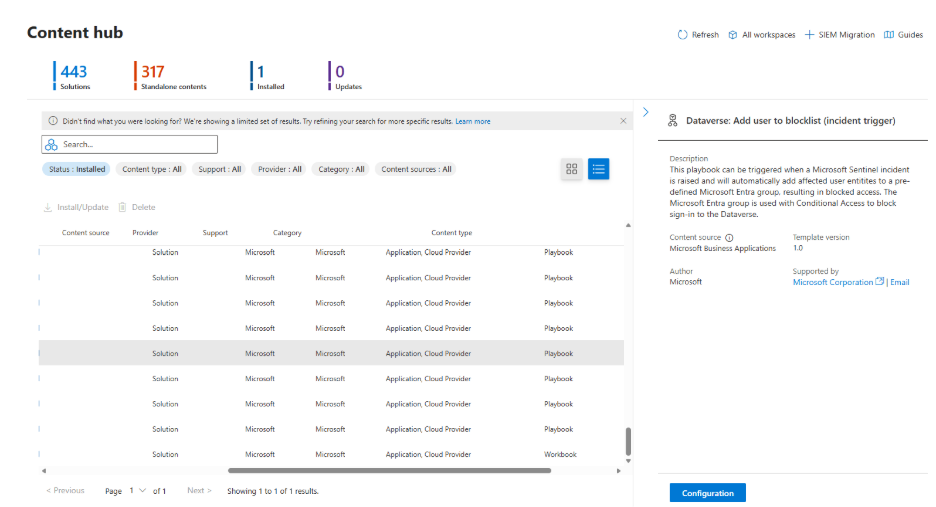Select the 443 Solutions tab

click(74, 76)
